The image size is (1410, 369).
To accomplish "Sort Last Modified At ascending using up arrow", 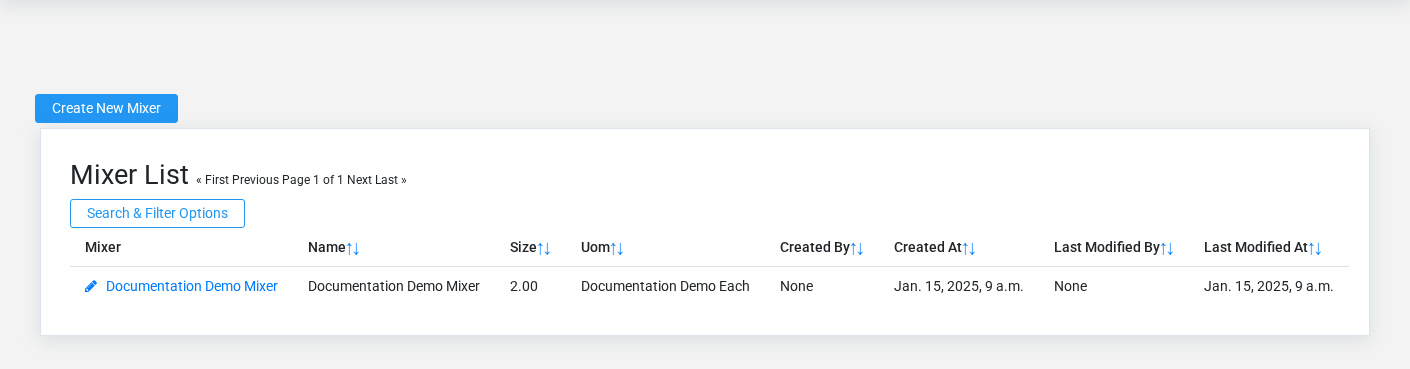I will point(1311,248).
